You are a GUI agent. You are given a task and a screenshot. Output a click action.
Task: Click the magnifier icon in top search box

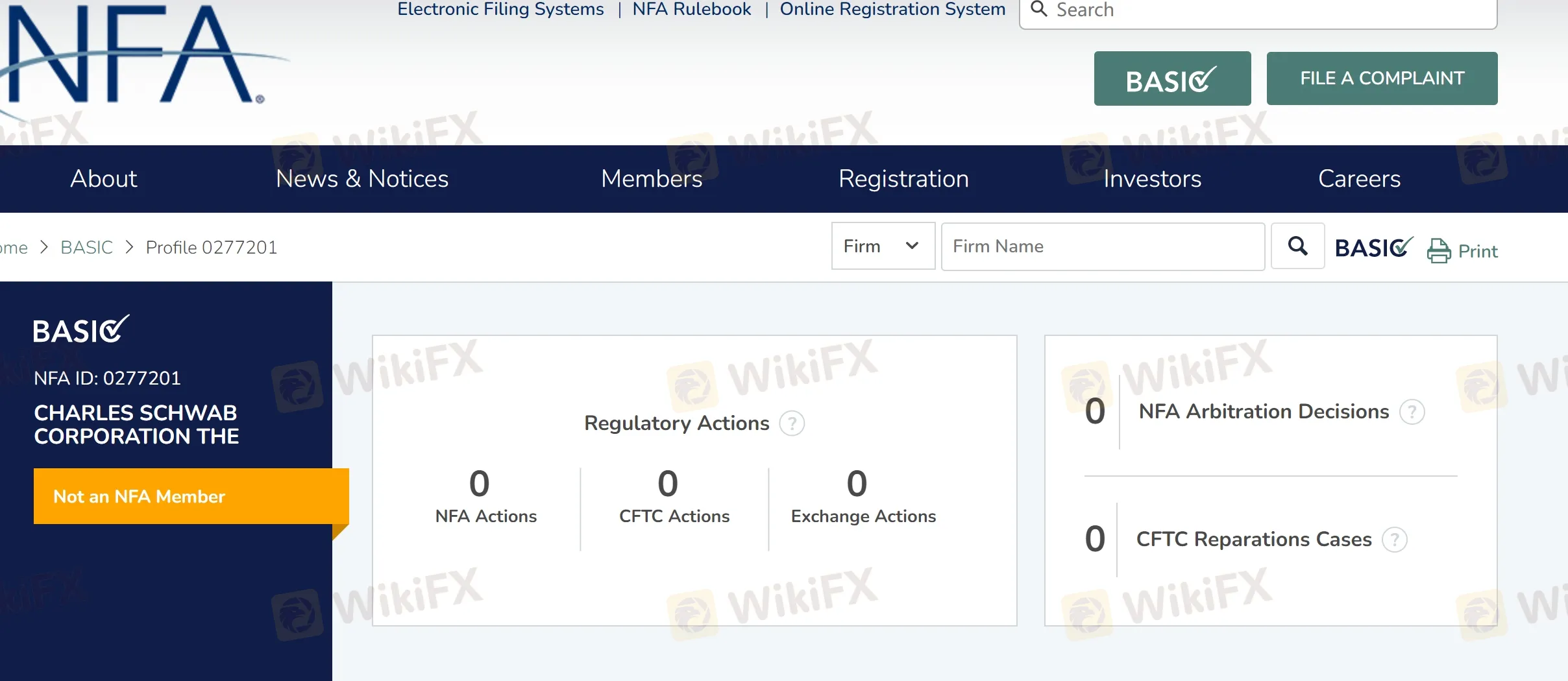click(1039, 9)
